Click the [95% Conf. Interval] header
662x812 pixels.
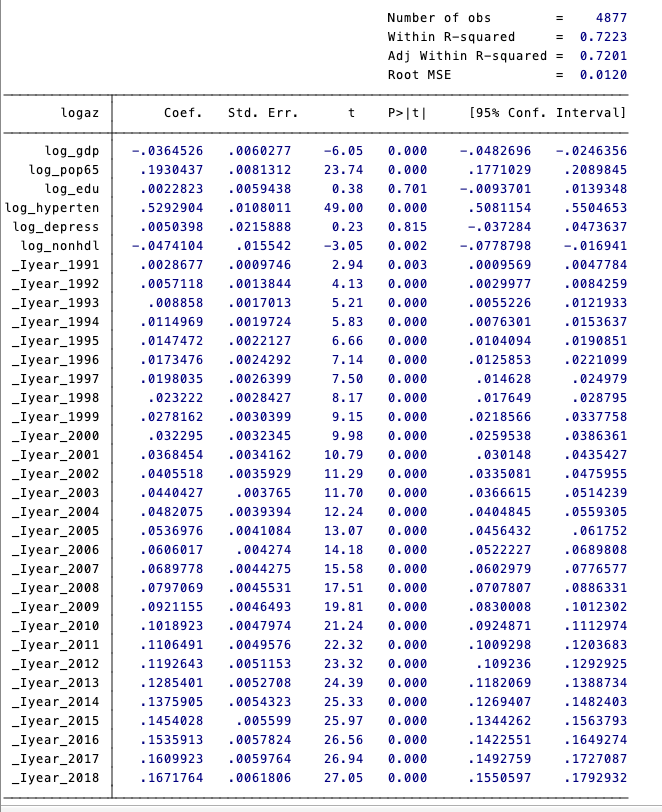[x=547, y=112]
